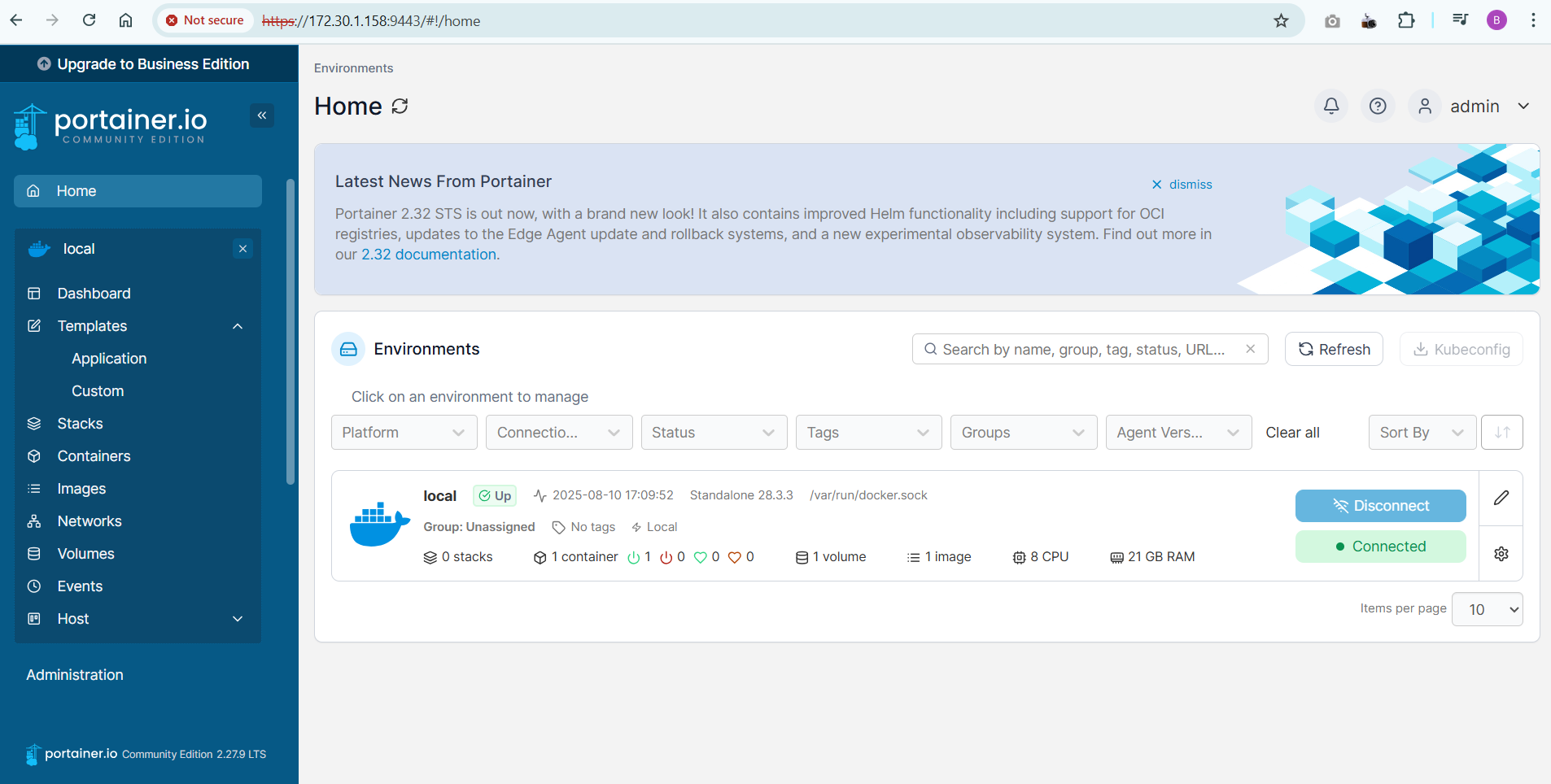Viewport: 1551px width, 784px height.
Task: Open Custom templates
Action: pyautogui.click(x=98, y=391)
